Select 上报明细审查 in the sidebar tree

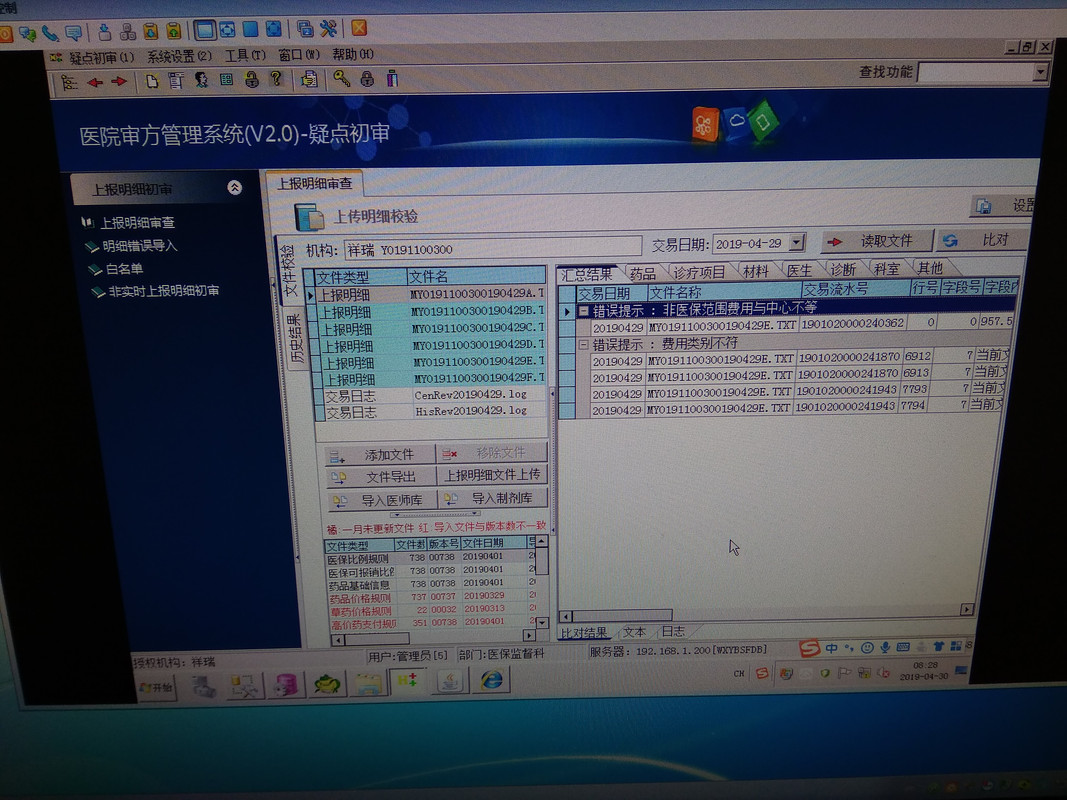137,222
